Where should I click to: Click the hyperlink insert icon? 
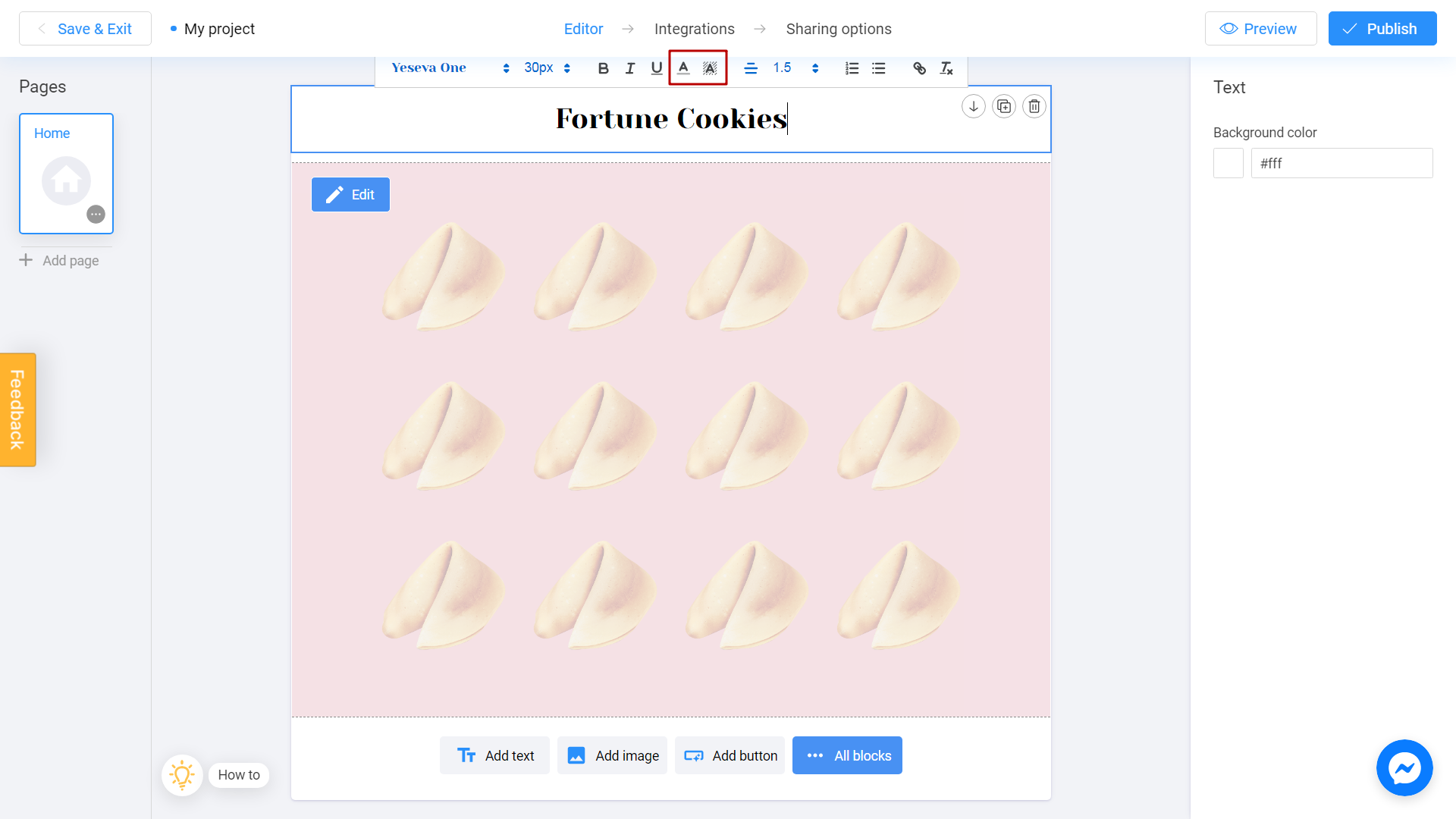pyautogui.click(x=919, y=68)
